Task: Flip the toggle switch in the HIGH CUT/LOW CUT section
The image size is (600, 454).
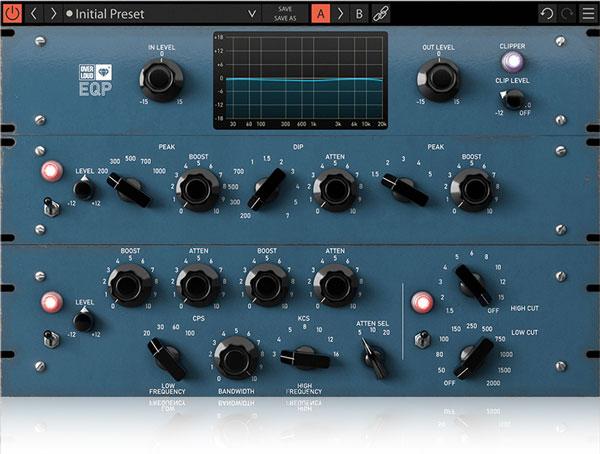Action: coord(423,338)
